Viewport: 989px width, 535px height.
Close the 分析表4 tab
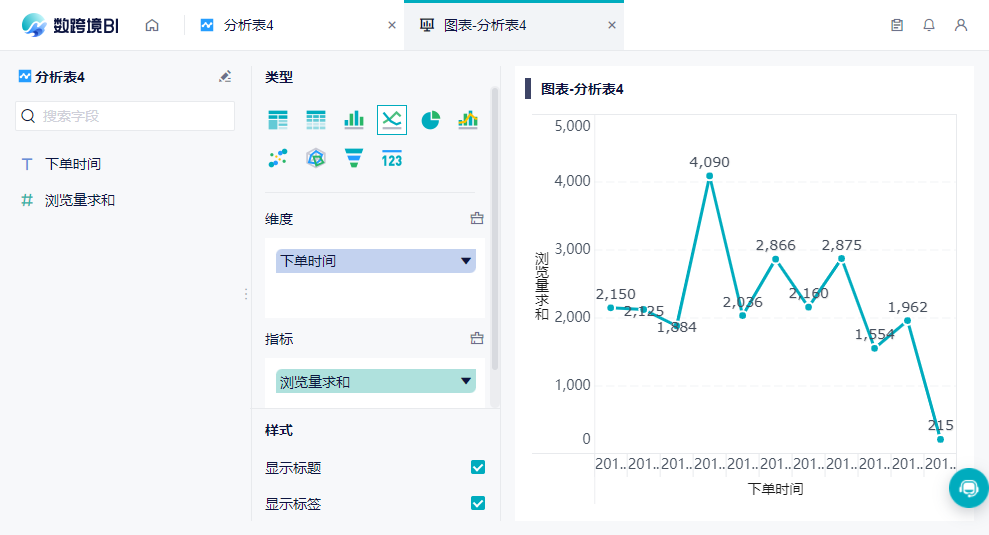pos(392,25)
